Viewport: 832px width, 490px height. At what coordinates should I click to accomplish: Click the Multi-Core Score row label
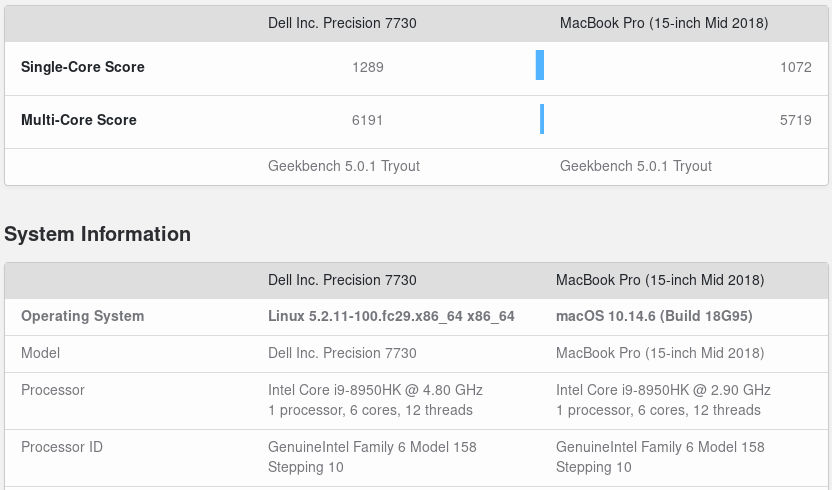[x=79, y=120]
